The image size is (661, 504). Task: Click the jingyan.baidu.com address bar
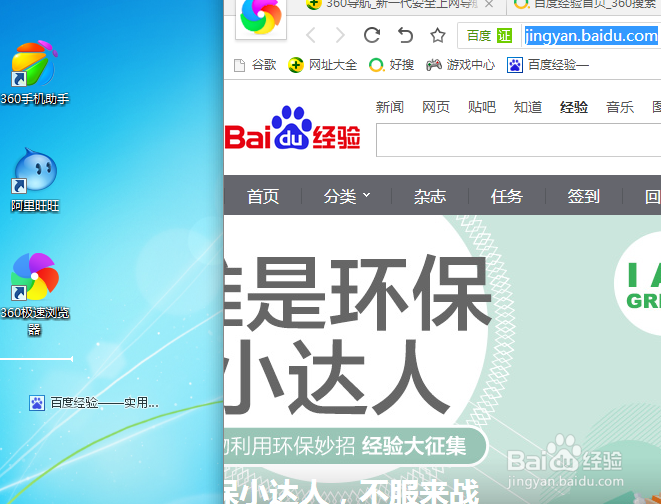[x=591, y=36]
